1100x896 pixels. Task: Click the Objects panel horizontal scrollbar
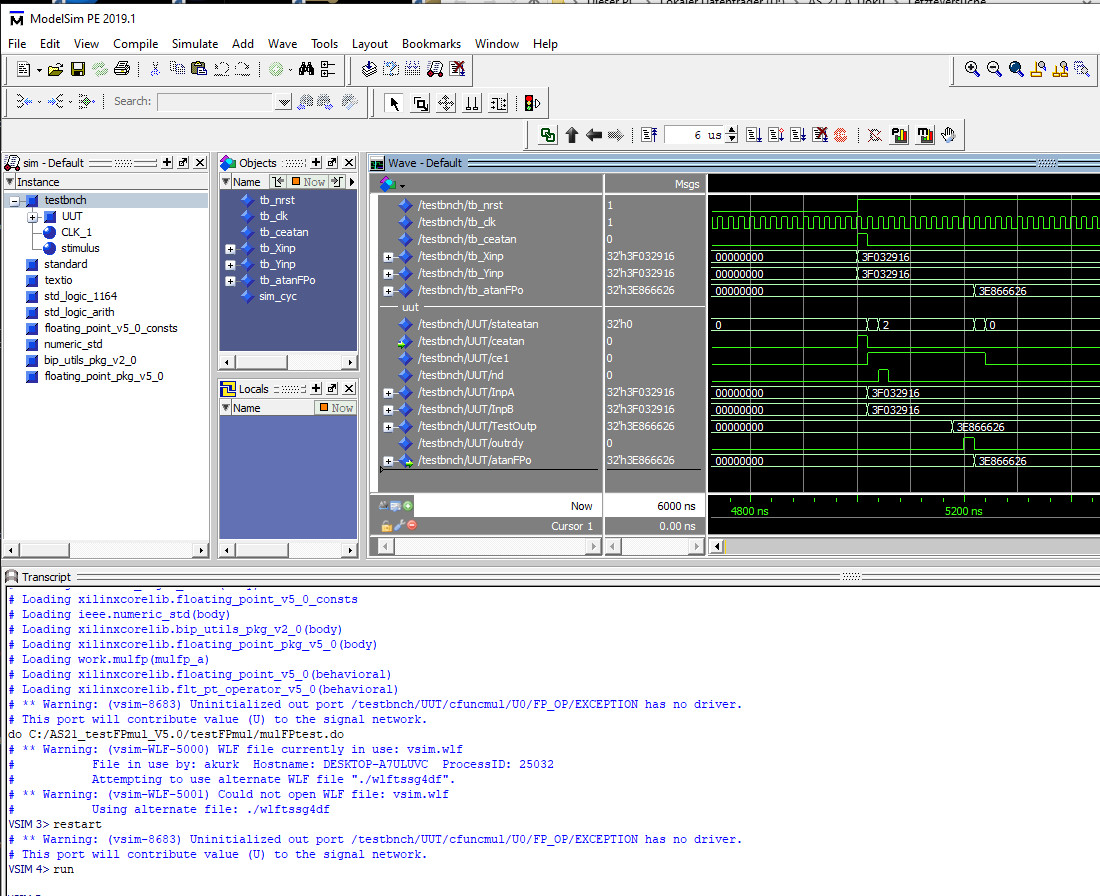coord(288,362)
